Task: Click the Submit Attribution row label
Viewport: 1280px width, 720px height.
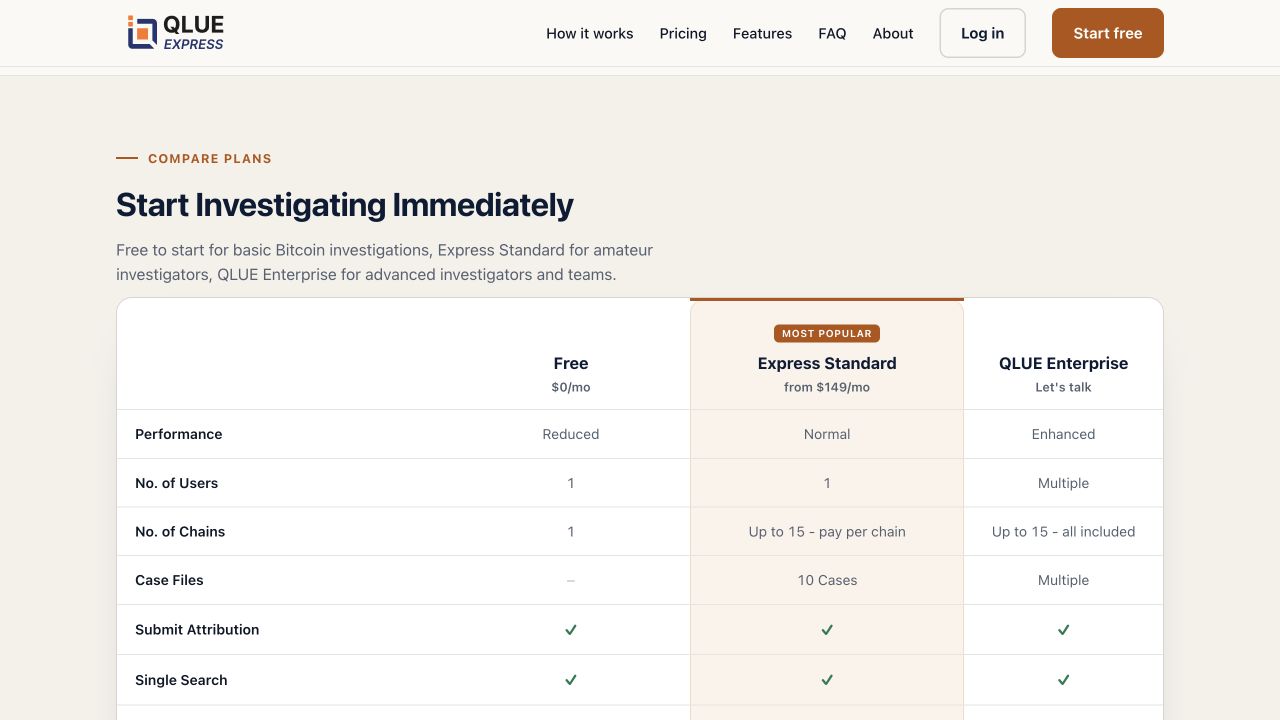Action: [x=197, y=629]
